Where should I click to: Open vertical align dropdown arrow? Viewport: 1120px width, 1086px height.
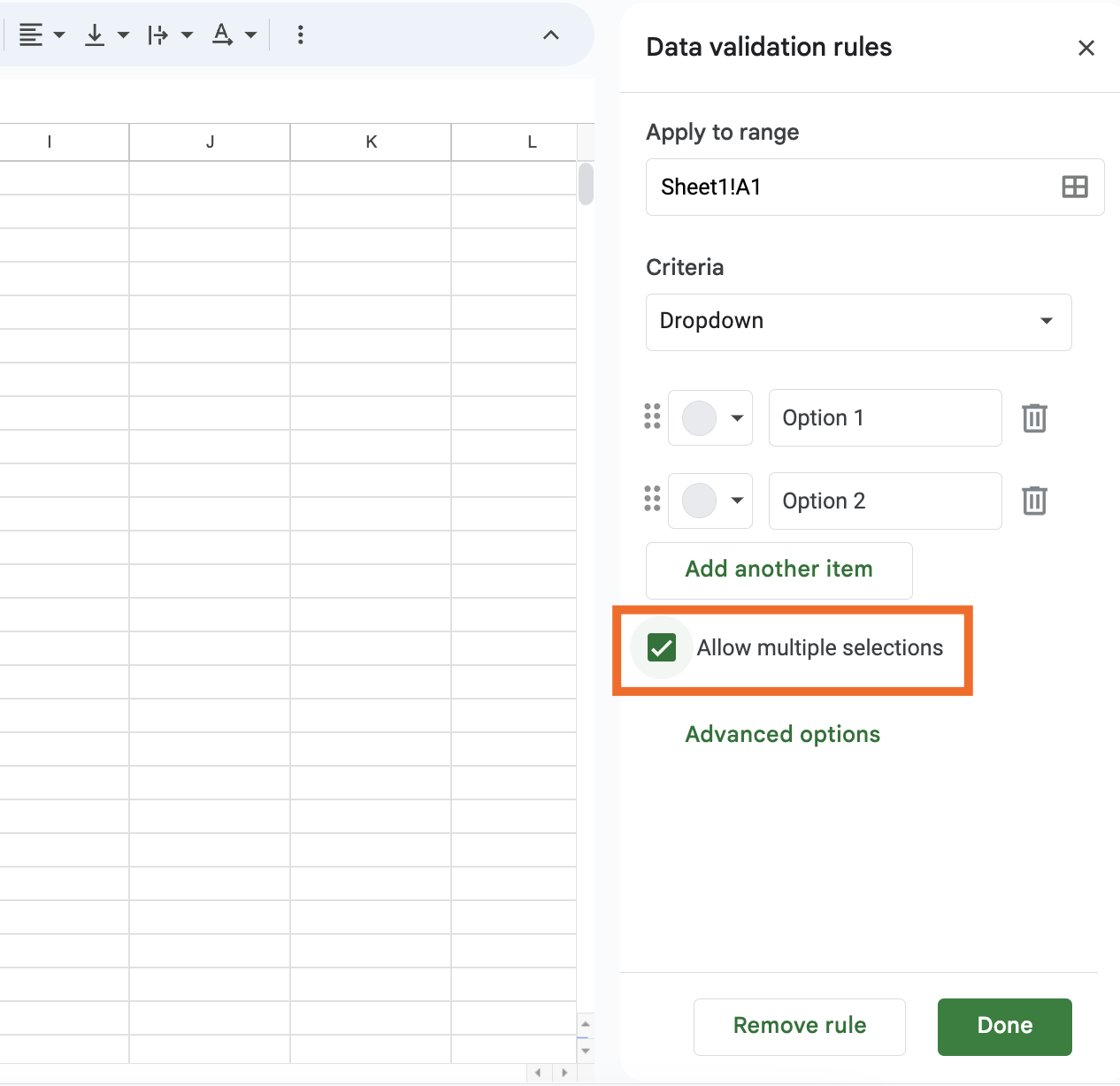[123, 35]
